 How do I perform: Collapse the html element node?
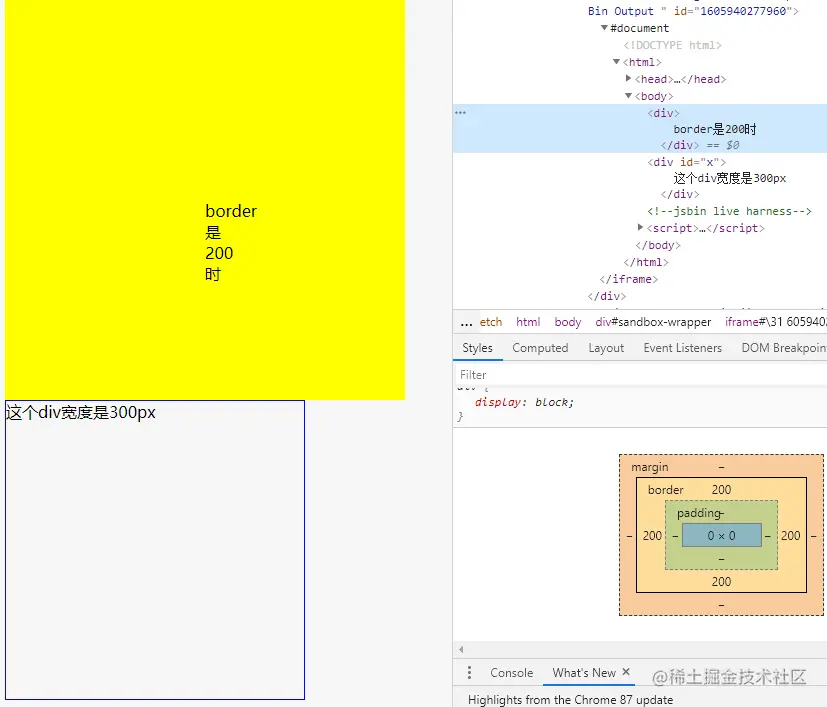pyautogui.click(x=616, y=62)
